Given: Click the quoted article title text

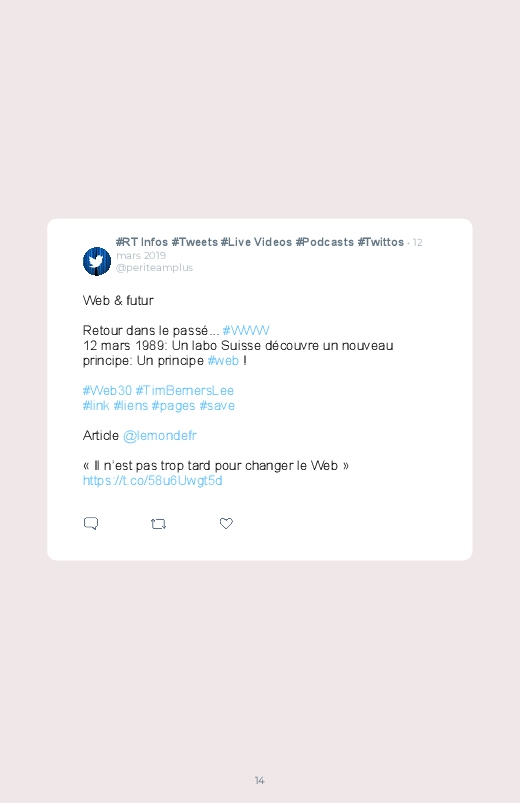Looking at the screenshot, I should coord(216,466).
